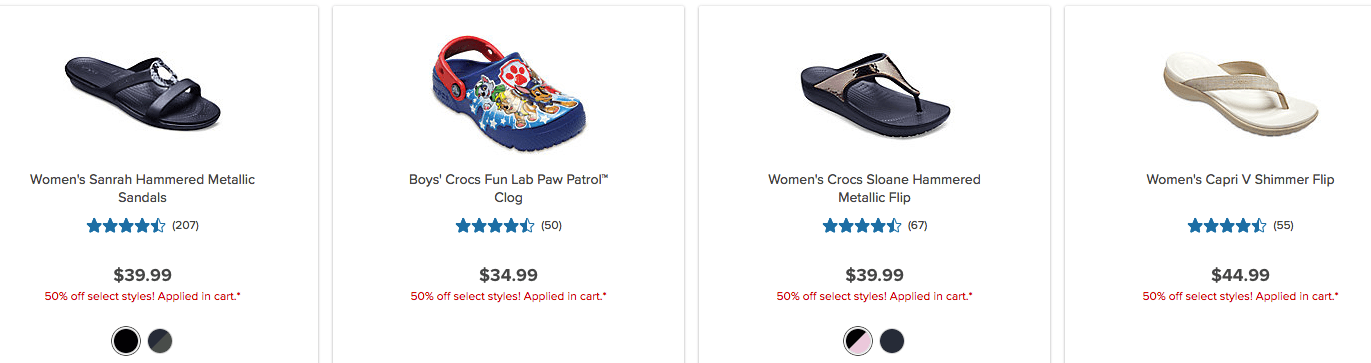Choose navy swatch for Sloane Flip
This screenshot has height=363, width=1371.
892,341
